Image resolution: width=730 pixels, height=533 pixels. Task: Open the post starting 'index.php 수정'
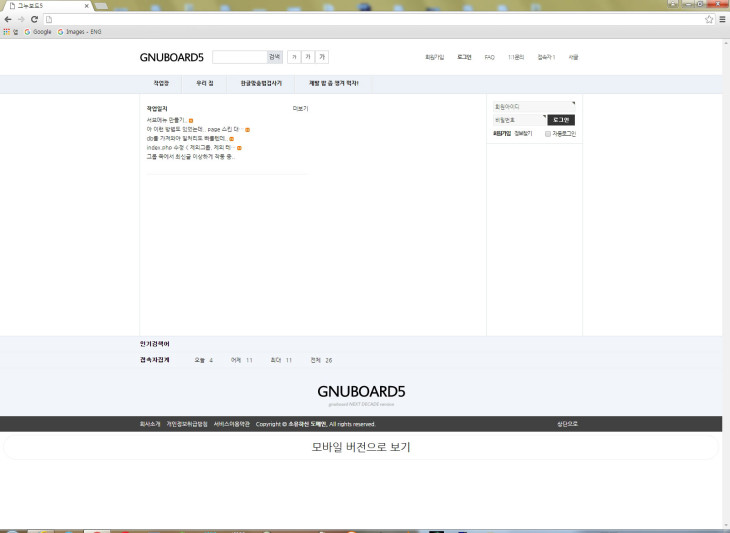click(x=190, y=148)
